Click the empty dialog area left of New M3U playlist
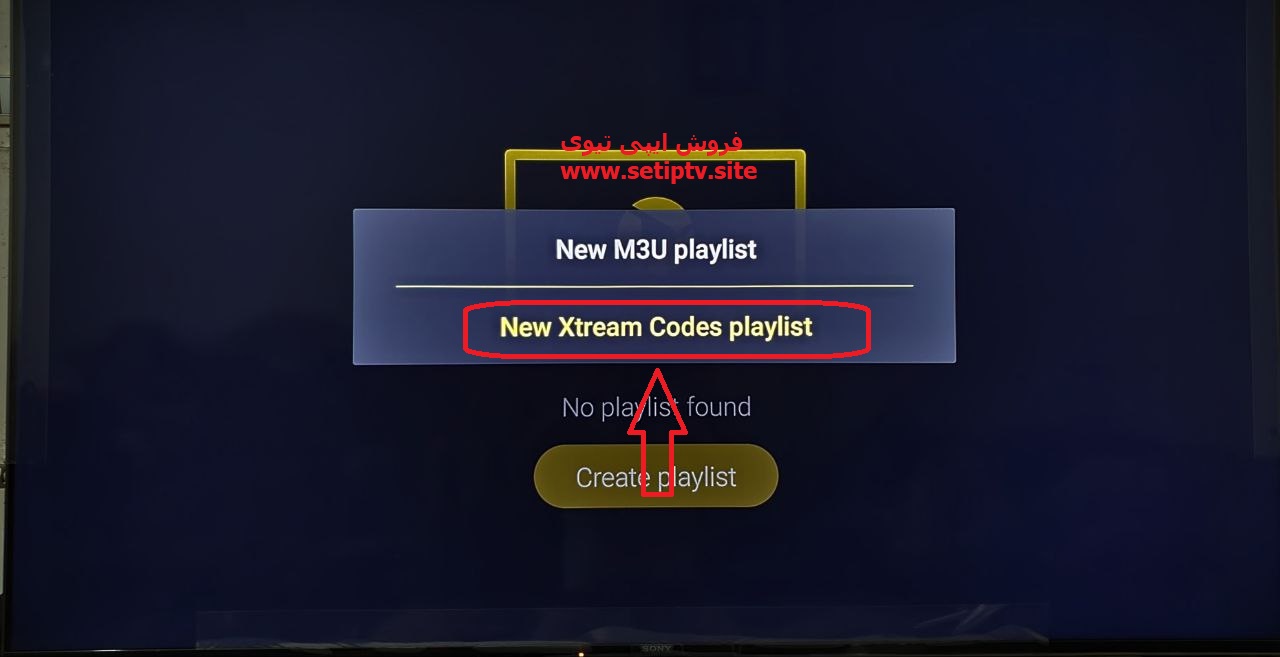This screenshot has height=657, width=1280. [450, 249]
